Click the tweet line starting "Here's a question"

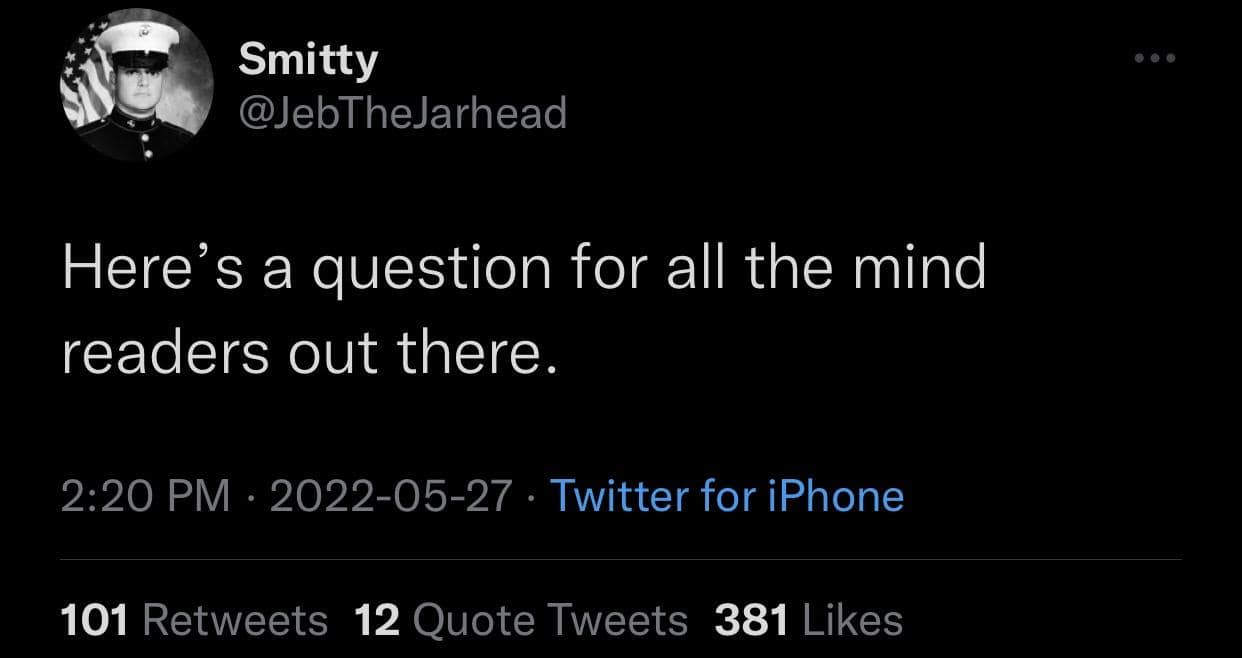[x=523, y=271]
